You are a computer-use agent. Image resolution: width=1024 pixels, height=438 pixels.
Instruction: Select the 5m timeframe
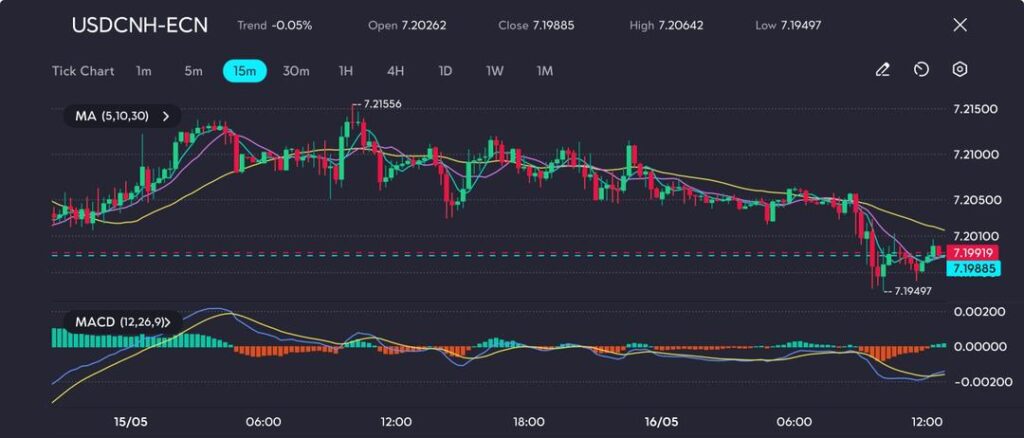click(193, 71)
